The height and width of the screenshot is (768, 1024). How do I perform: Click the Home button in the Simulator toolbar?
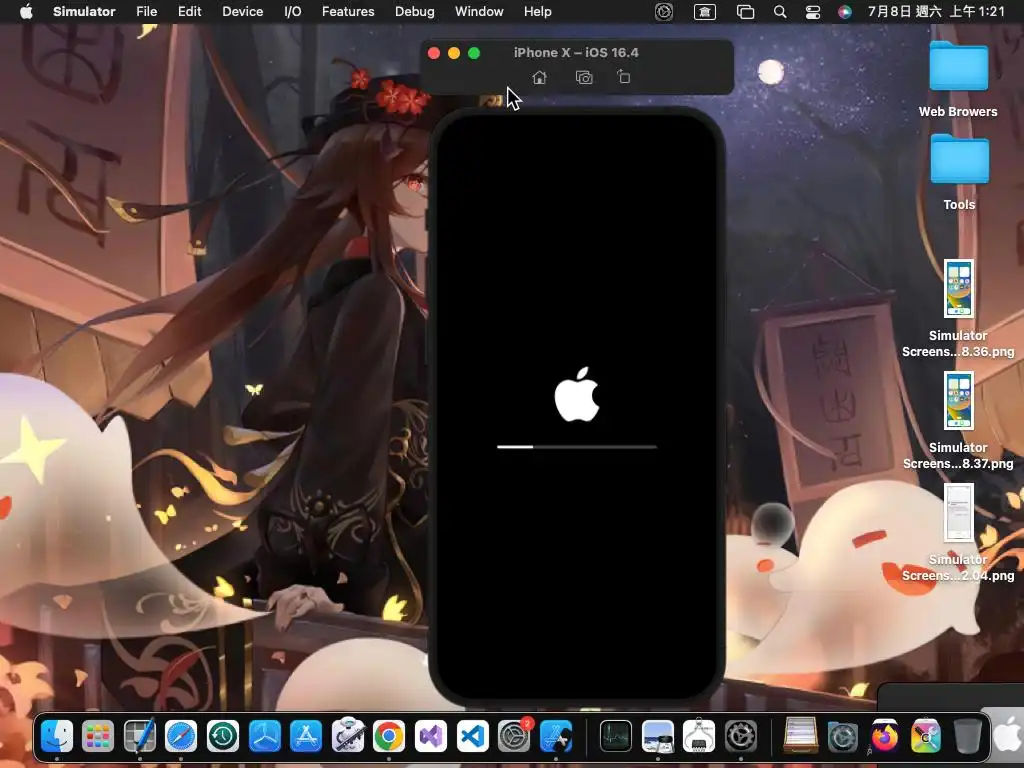coord(539,78)
